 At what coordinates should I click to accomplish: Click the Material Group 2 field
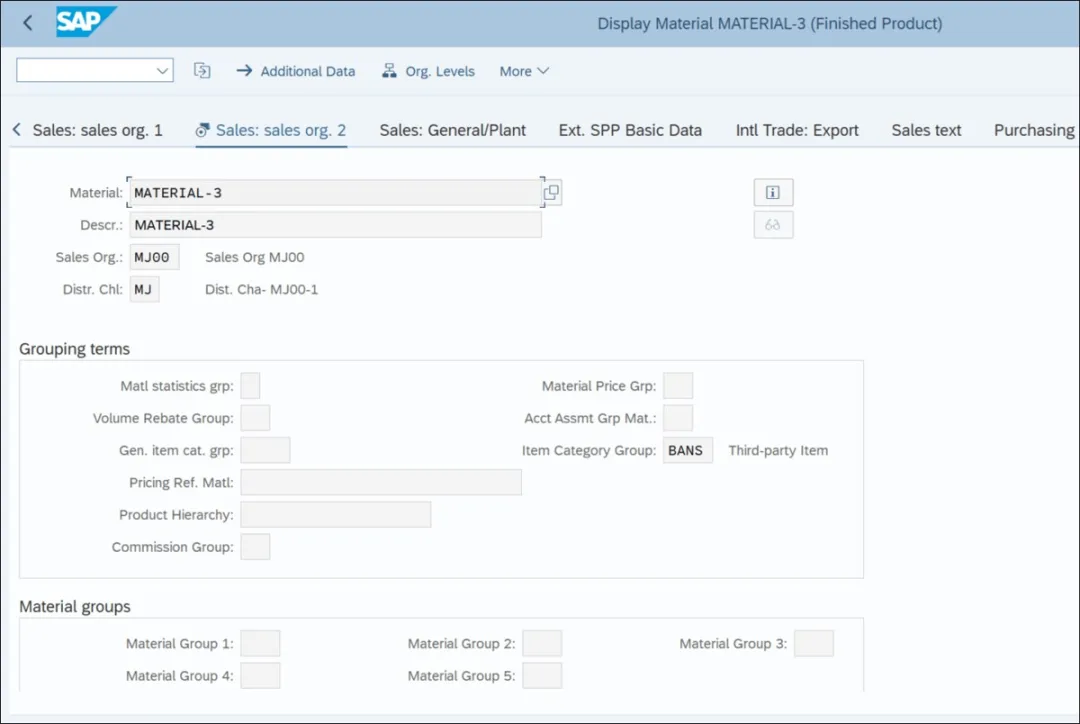click(542, 643)
